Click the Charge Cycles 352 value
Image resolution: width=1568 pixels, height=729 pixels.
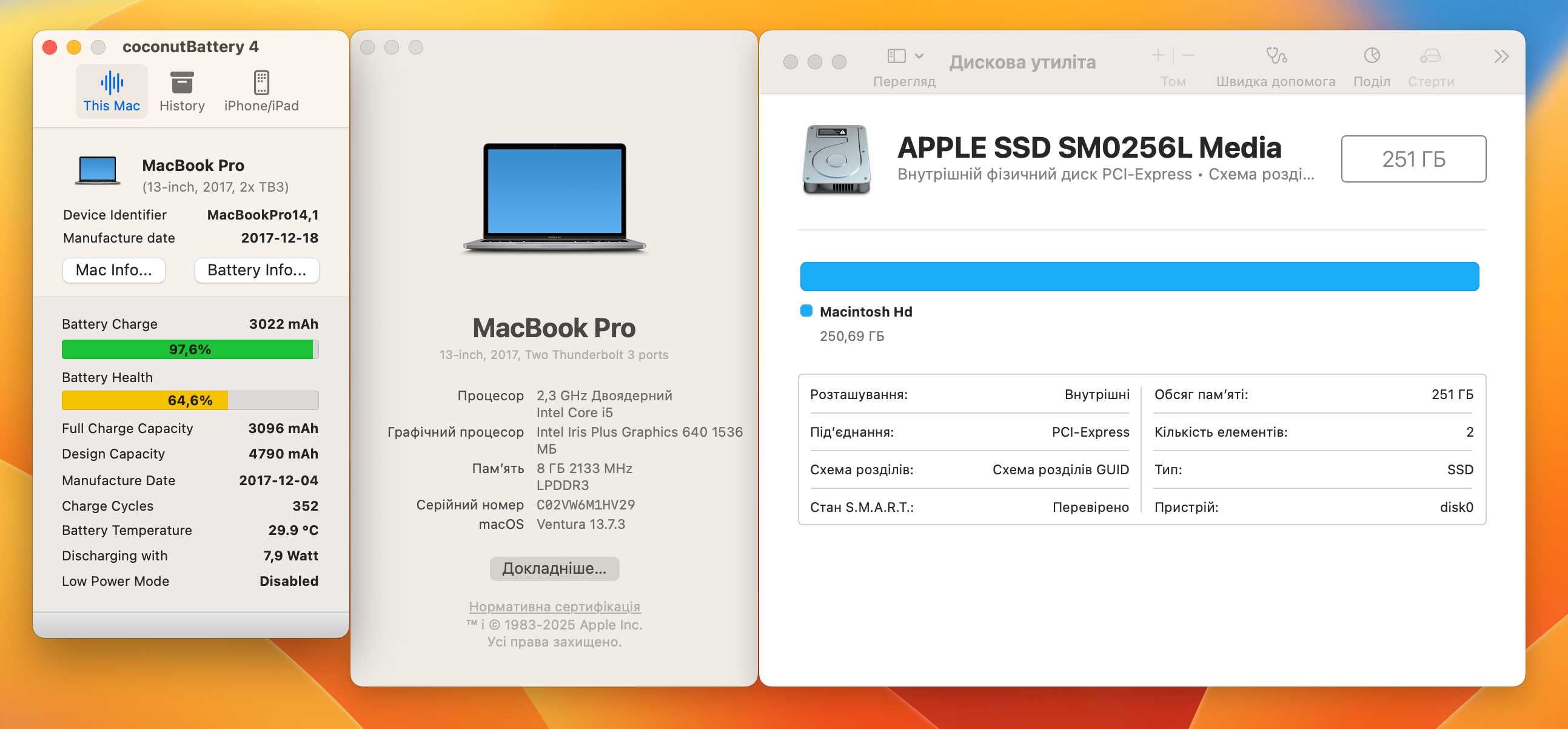tap(305, 505)
